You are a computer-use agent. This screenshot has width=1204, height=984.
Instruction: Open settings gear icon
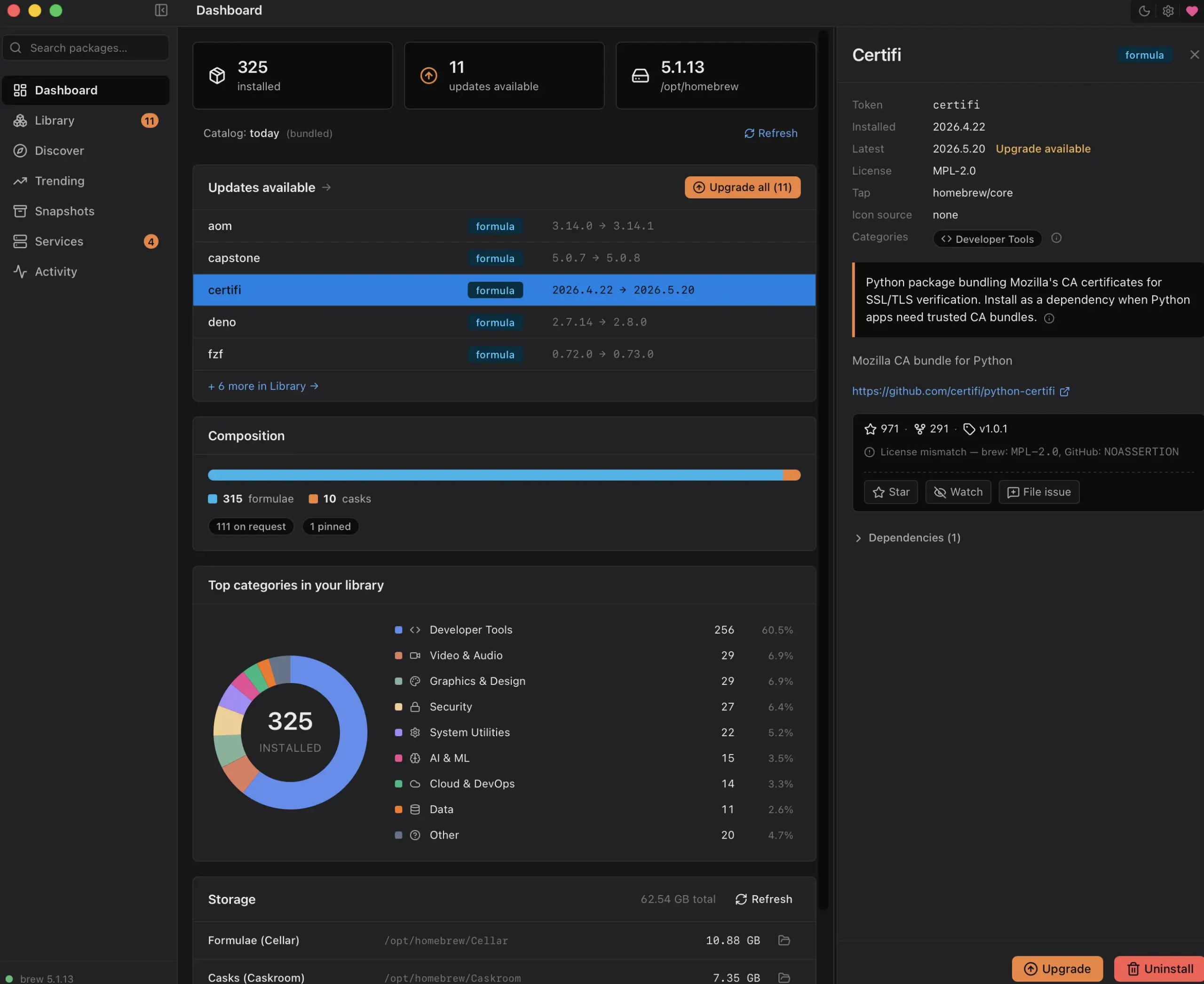[1168, 11]
